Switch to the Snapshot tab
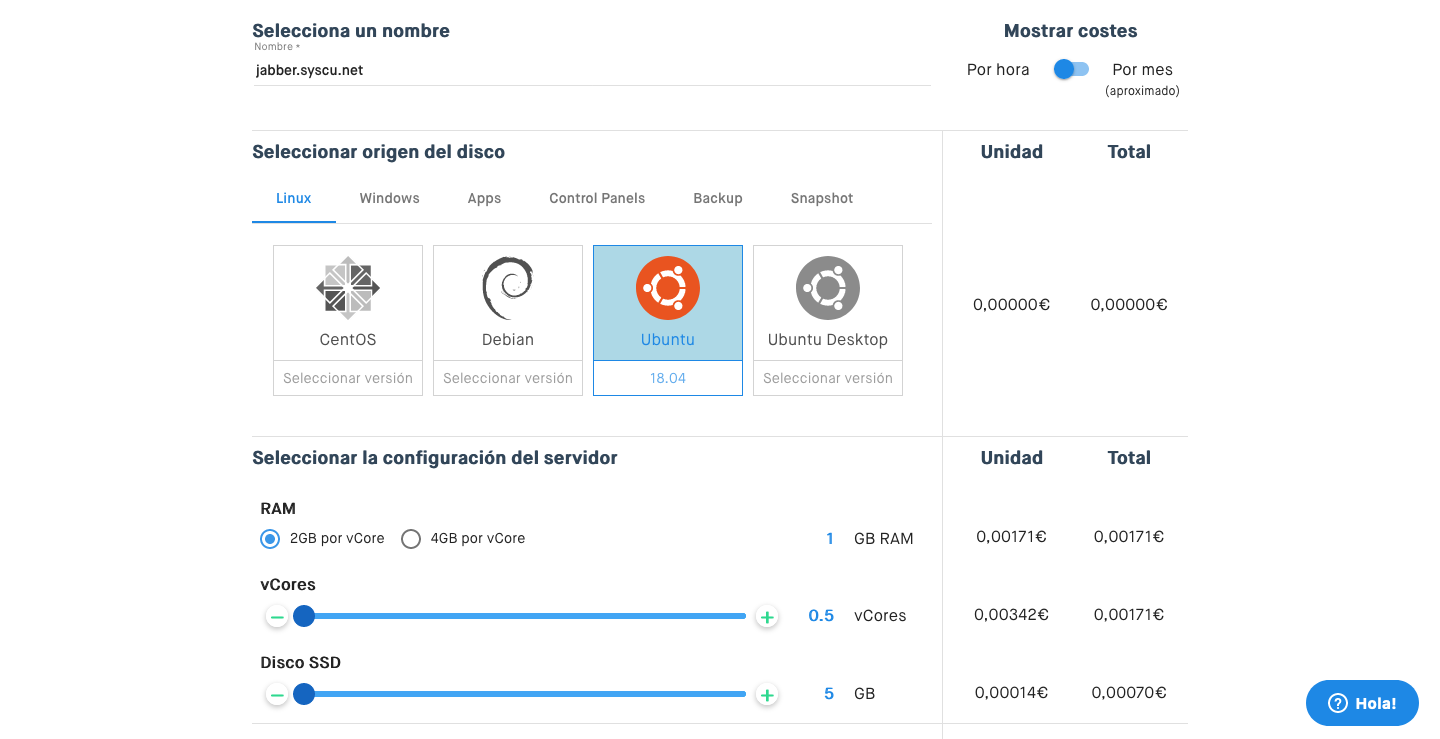1440x739 pixels. point(822,198)
